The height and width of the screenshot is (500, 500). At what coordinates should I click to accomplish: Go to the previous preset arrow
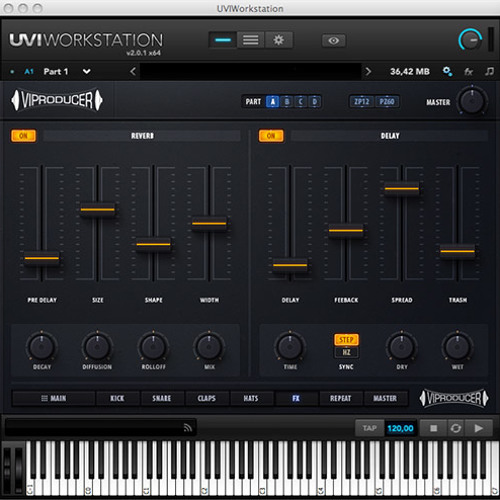click(133, 71)
